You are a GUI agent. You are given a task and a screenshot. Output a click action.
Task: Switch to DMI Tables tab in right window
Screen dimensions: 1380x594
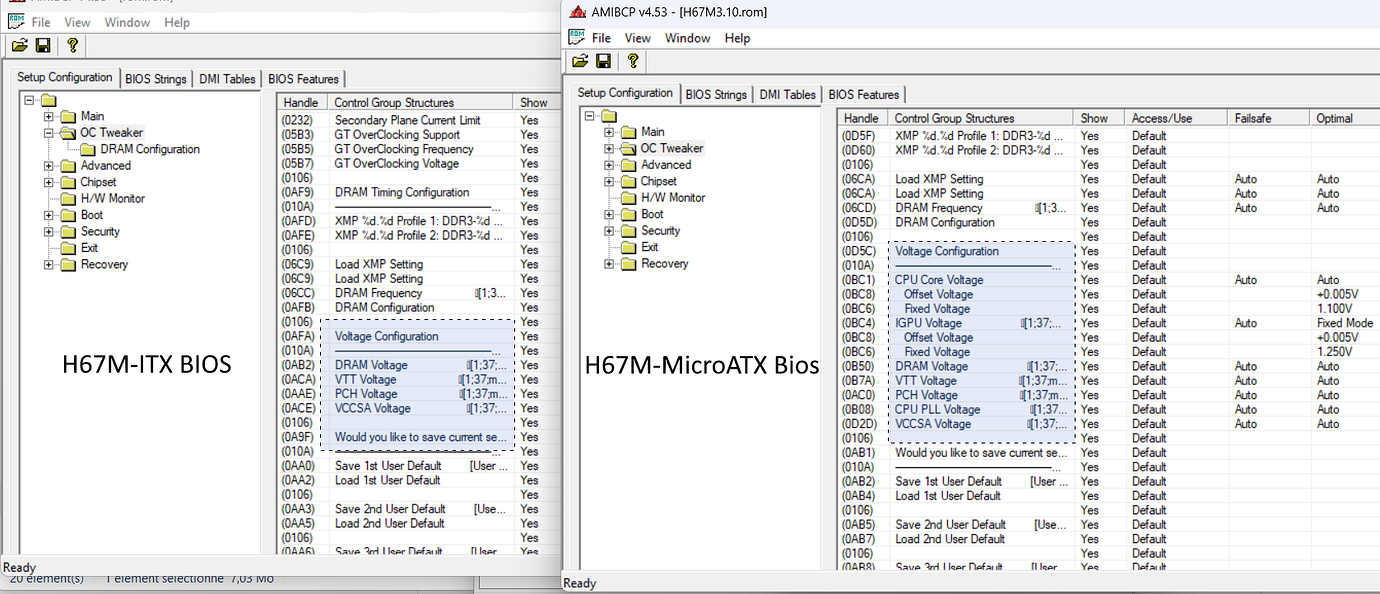787,94
